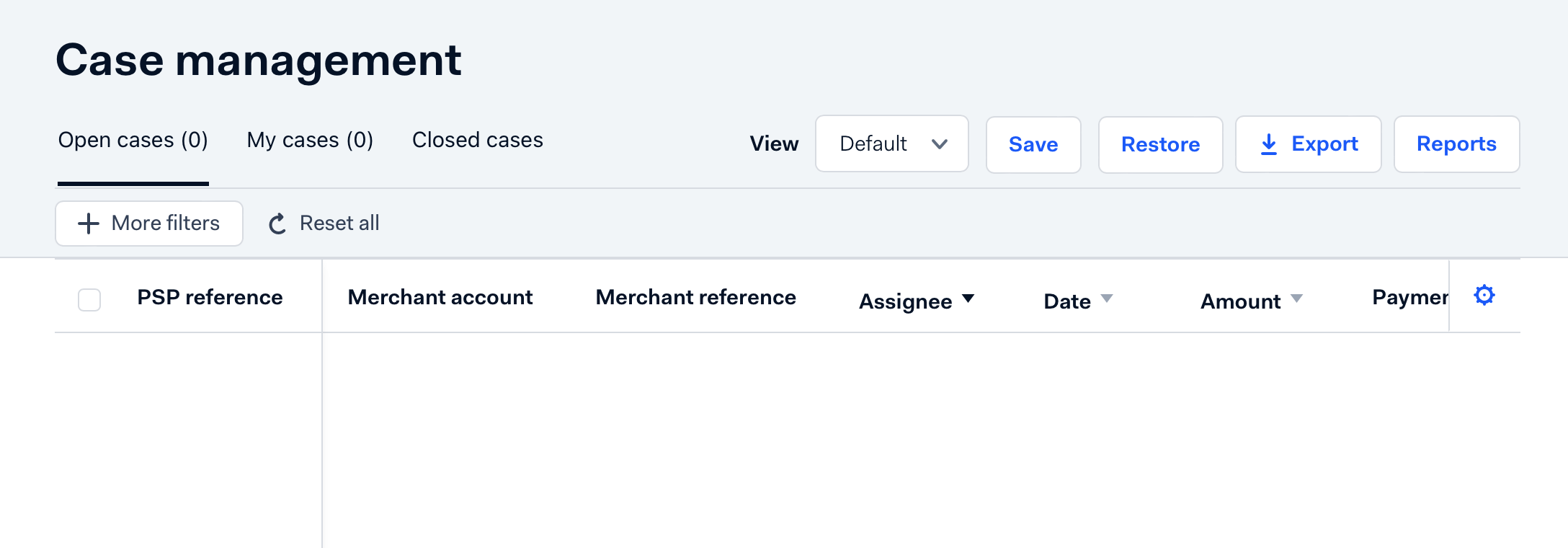1568x548 pixels.
Task: Click the Export button label
Action: pos(1324,144)
